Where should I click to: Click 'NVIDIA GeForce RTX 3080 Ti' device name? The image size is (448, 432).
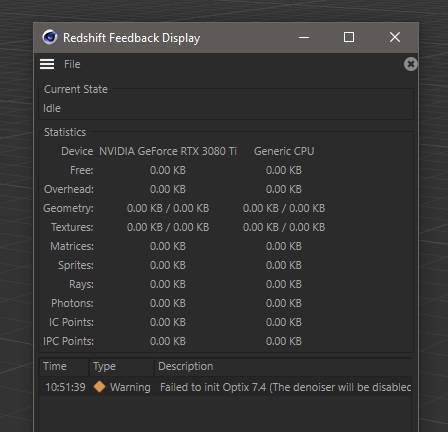coord(168,151)
